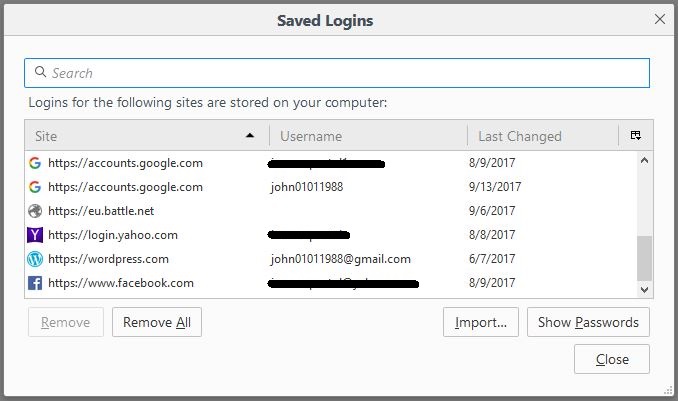Sort logins by the Site column header
Viewport: 678px width, 401px height.
[147, 136]
